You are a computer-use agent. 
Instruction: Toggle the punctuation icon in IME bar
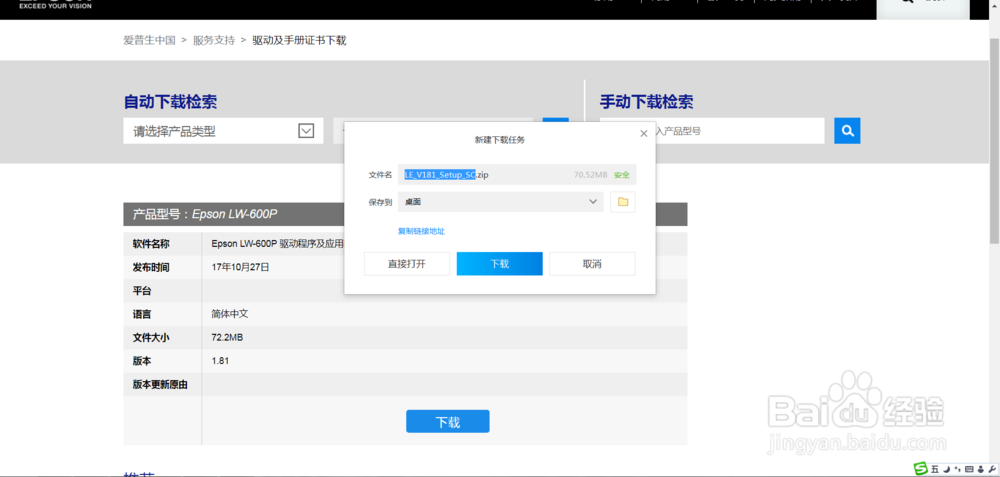click(x=958, y=469)
